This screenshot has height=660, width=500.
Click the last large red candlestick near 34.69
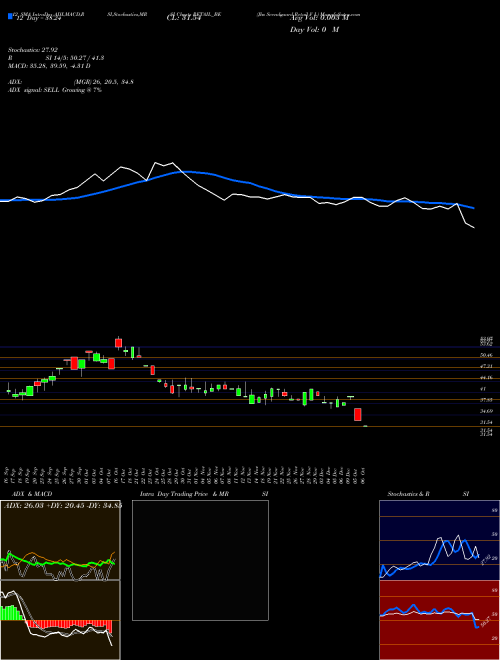point(358,414)
